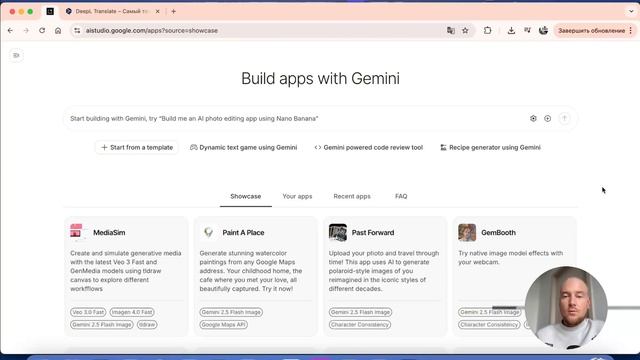The width and height of the screenshot is (640, 360).
Task: Click Gemini 2.5 Flash Image tag on Past Forward
Action: [360, 312]
